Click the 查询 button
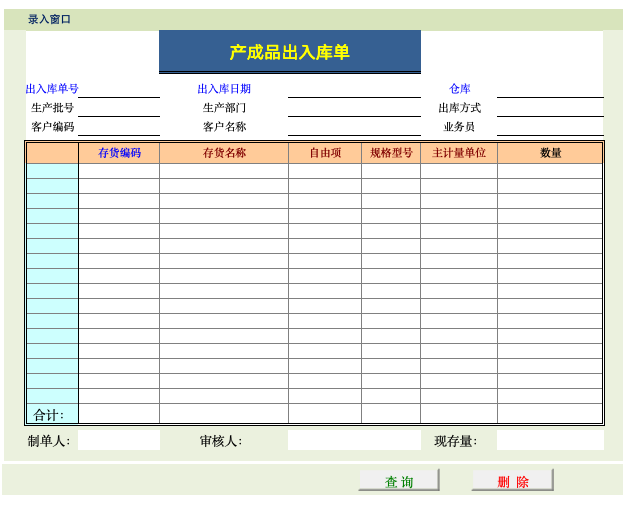Screen dimensions: 623x505 click(399, 480)
